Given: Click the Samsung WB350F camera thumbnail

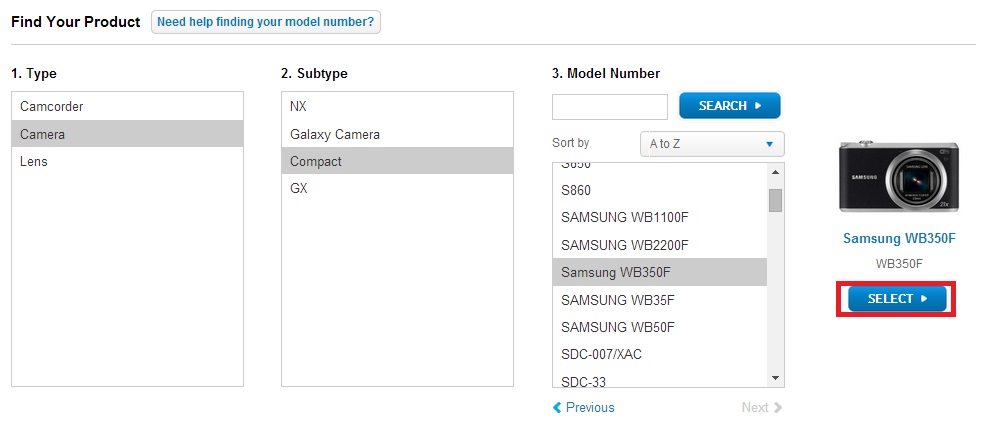Looking at the screenshot, I should click(x=899, y=177).
